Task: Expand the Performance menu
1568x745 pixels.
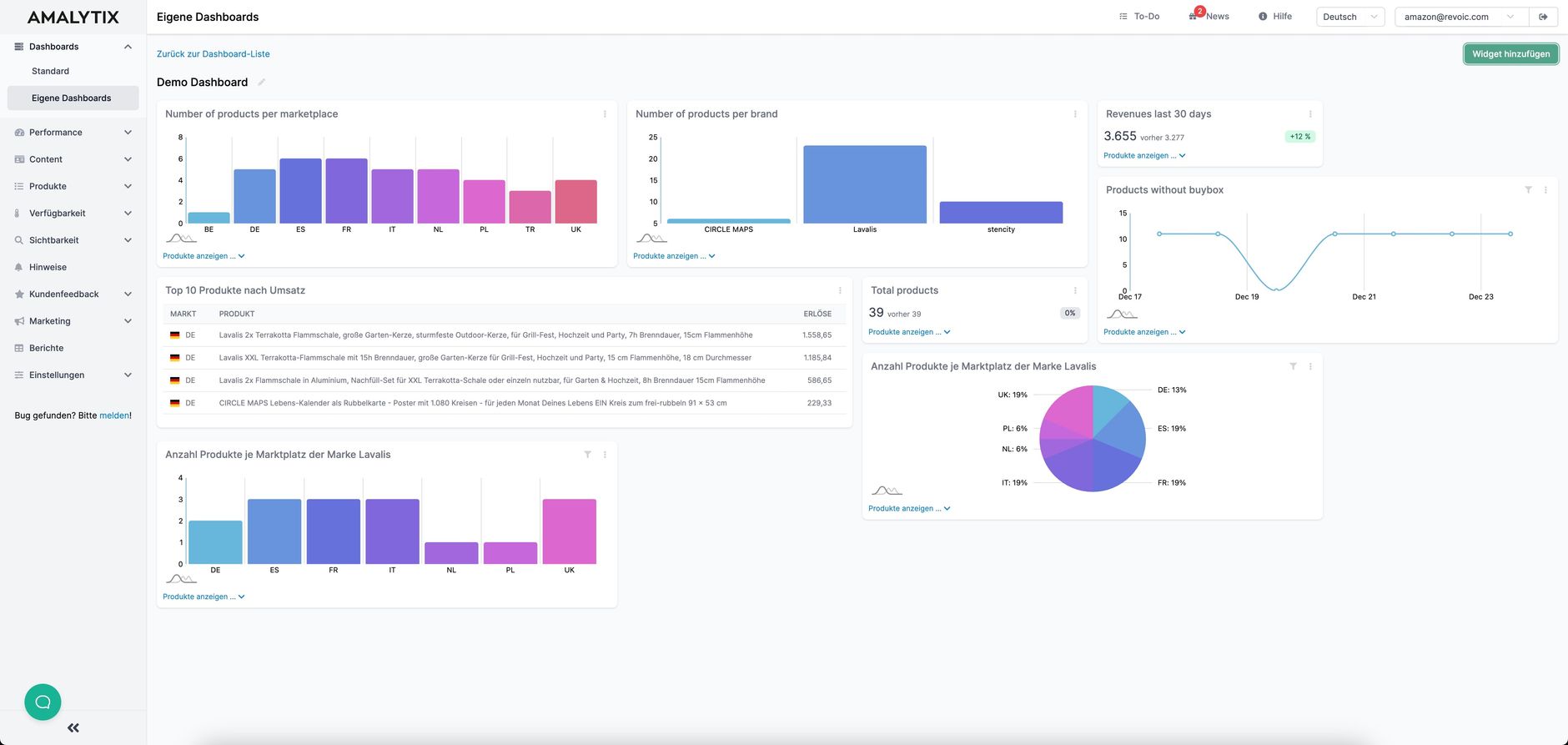Action: point(128,133)
